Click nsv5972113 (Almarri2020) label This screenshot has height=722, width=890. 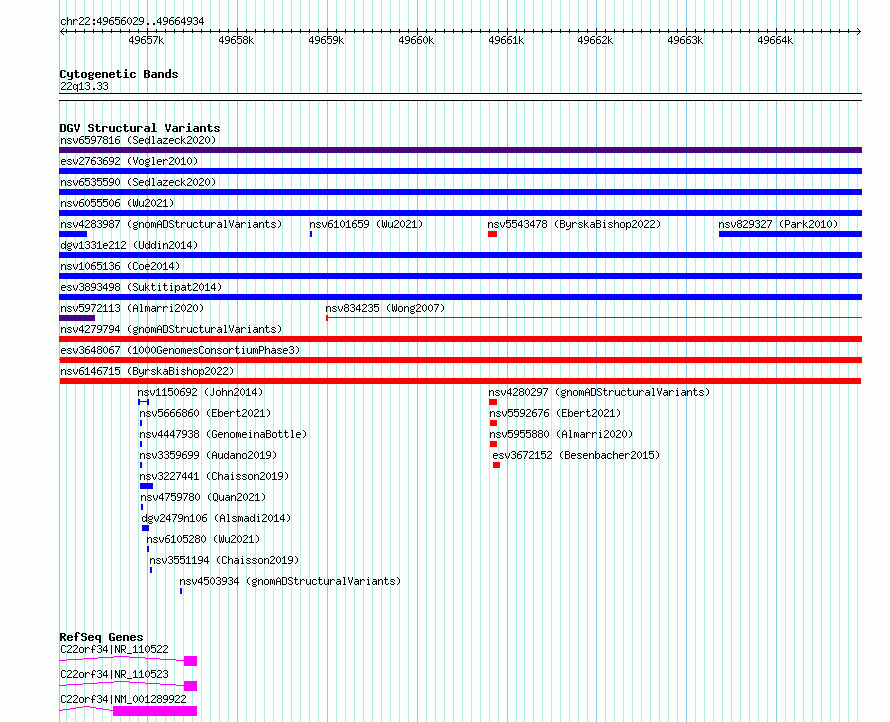point(132,308)
